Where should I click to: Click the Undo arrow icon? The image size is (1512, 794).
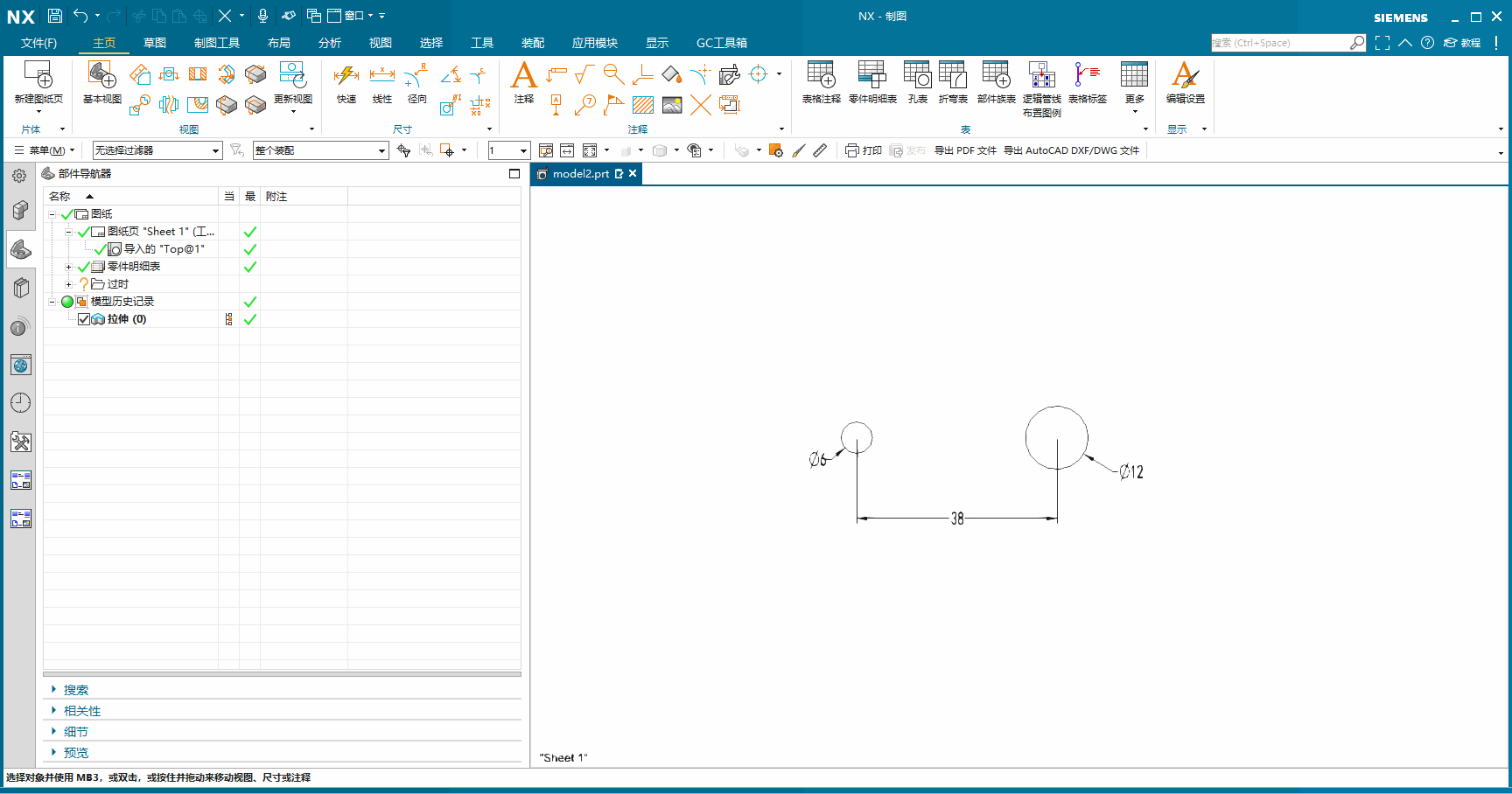point(80,16)
